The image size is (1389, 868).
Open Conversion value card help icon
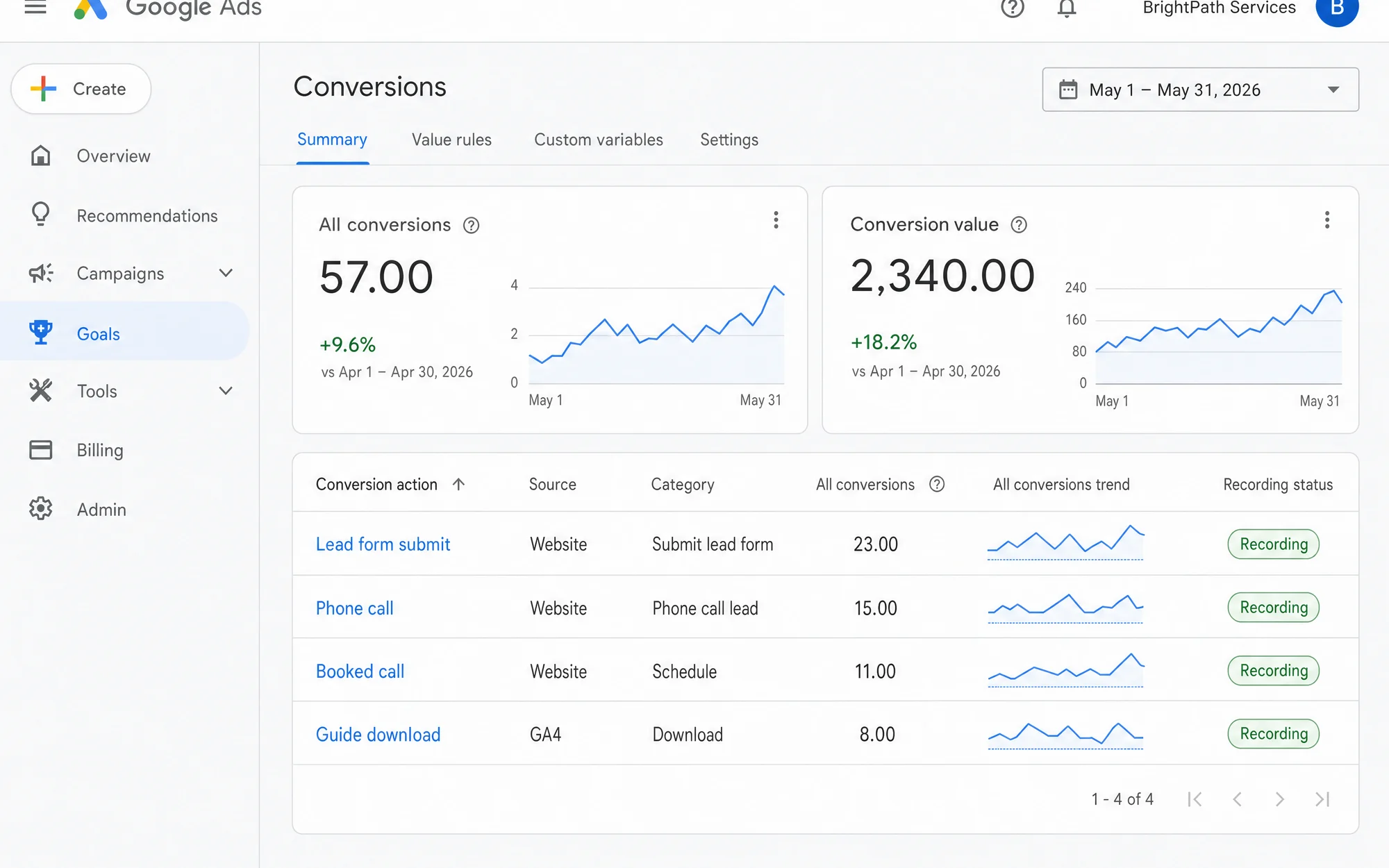coord(1019,225)
